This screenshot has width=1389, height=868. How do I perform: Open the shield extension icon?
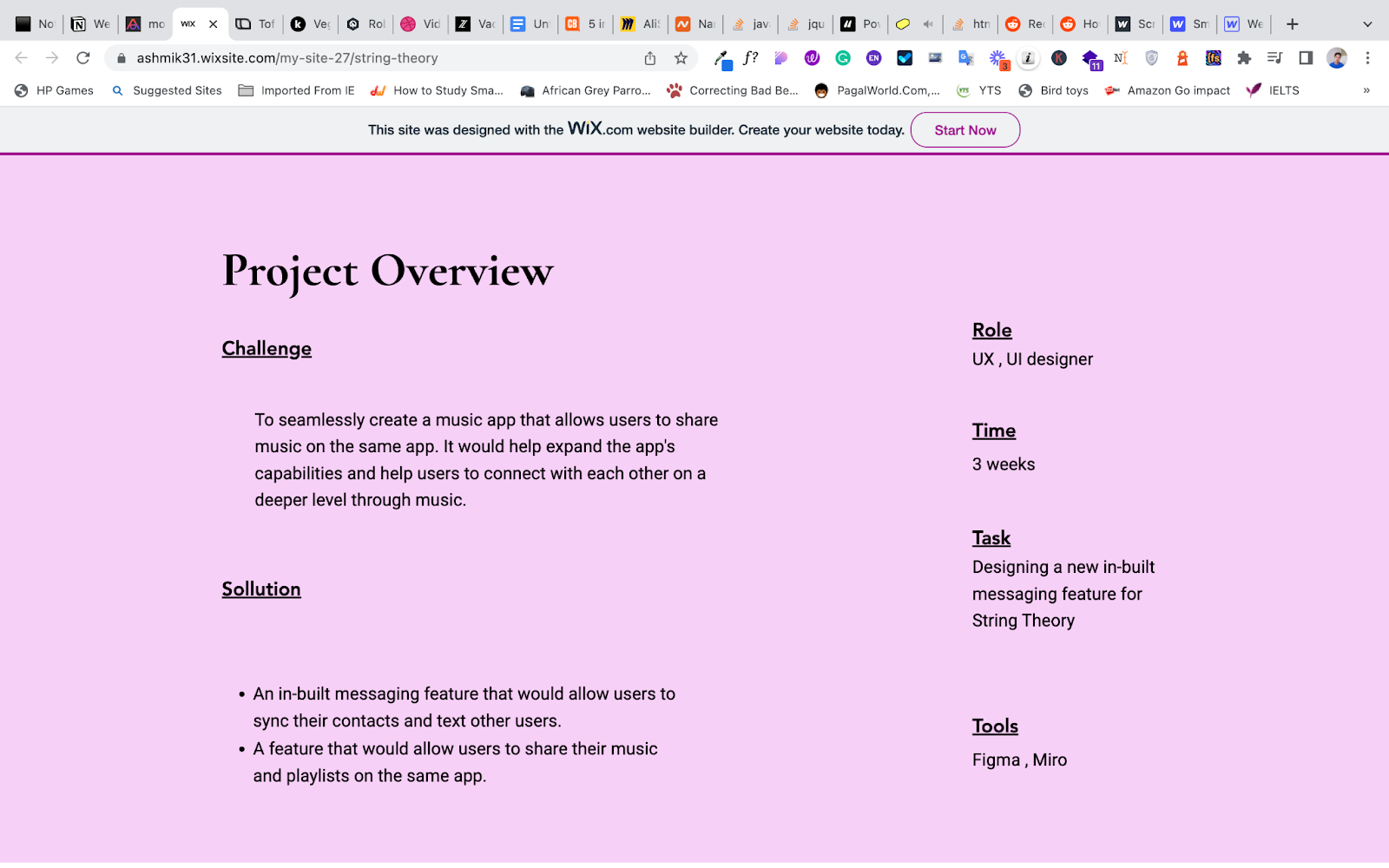pos(1152,58)
